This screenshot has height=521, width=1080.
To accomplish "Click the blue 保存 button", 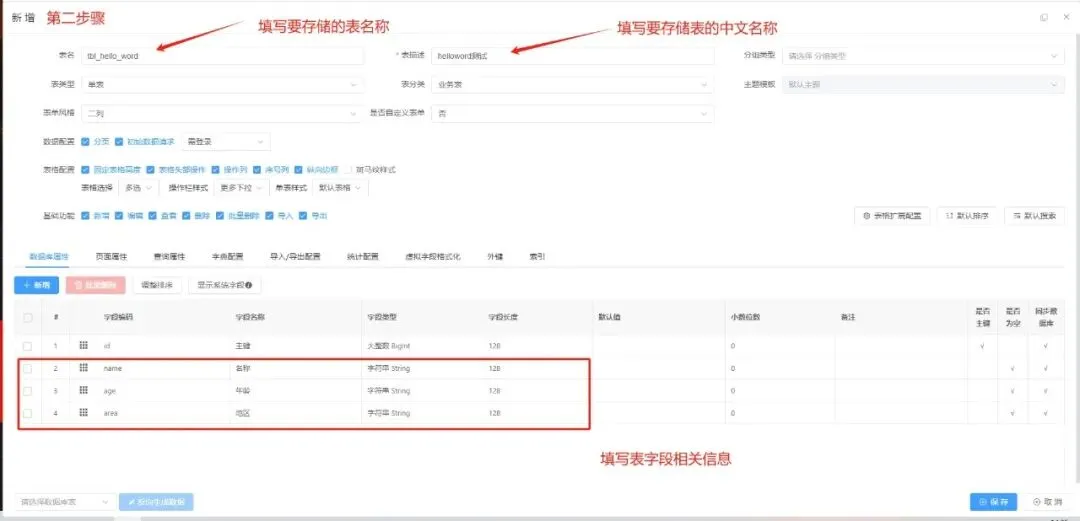I will [993, 502].
